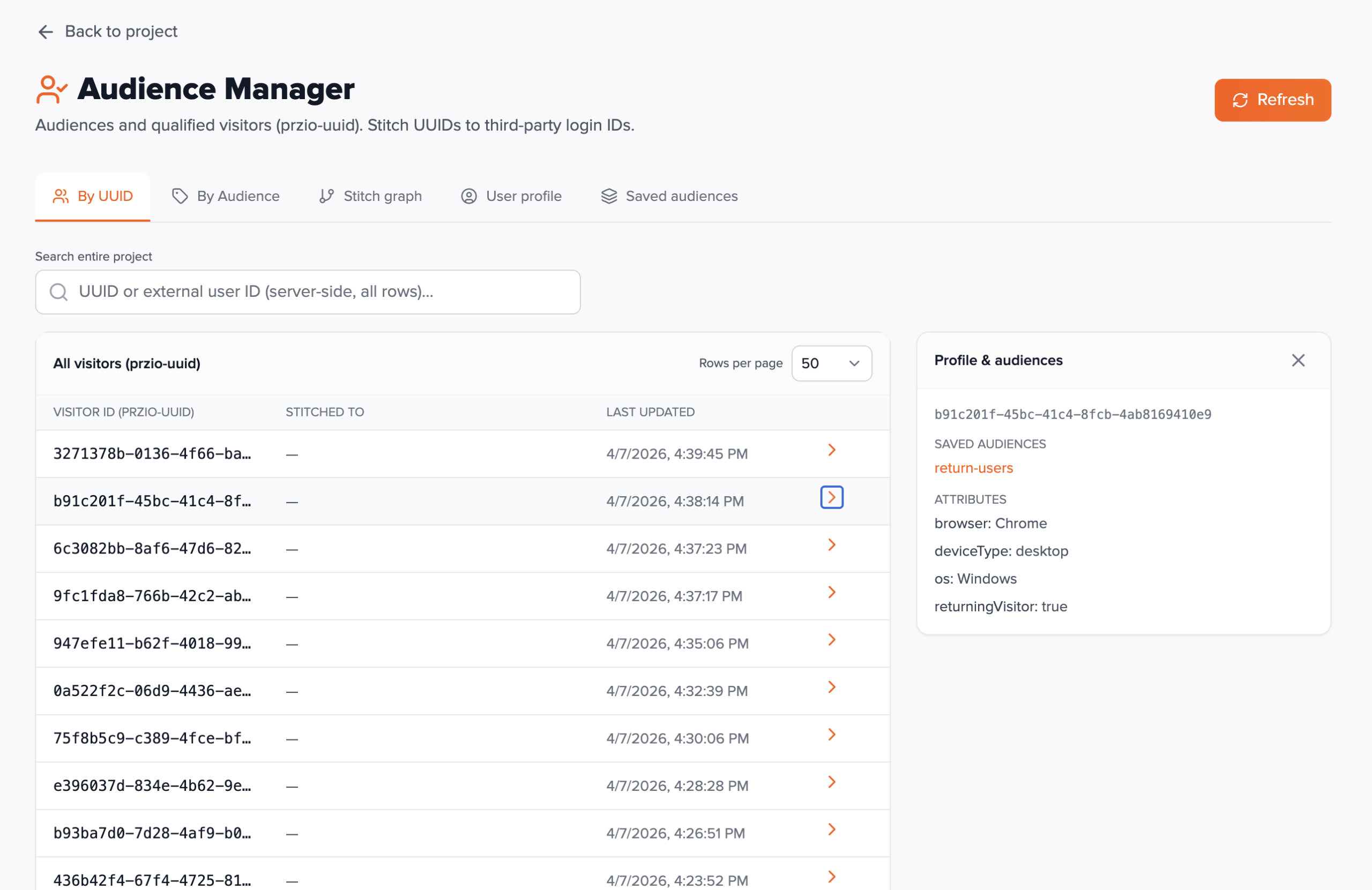Image resolution: width=1372 pixels, height=890 pixels.
Task: Click the back arrow icon
Action: coord(46,32)
